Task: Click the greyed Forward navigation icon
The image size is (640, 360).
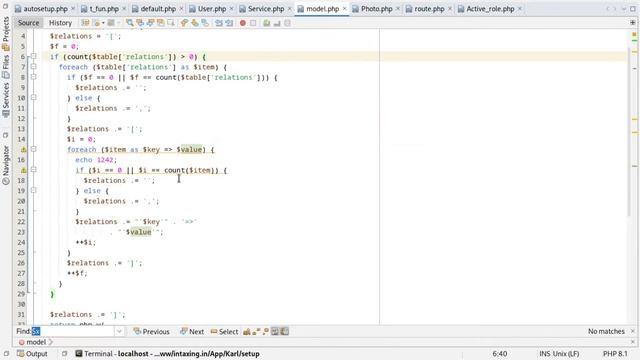Action: tap(111, 23)
